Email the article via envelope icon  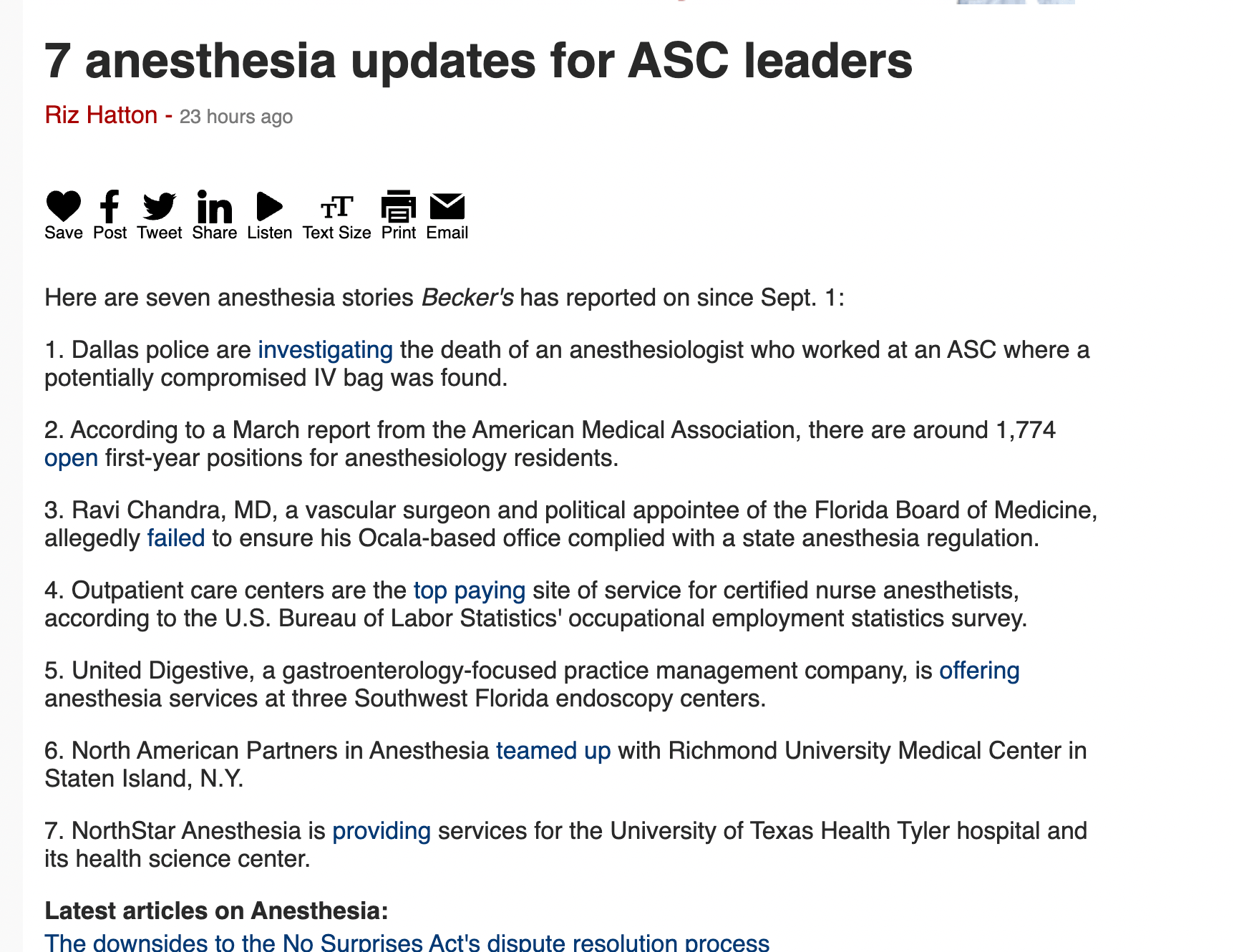pos(447,207)
